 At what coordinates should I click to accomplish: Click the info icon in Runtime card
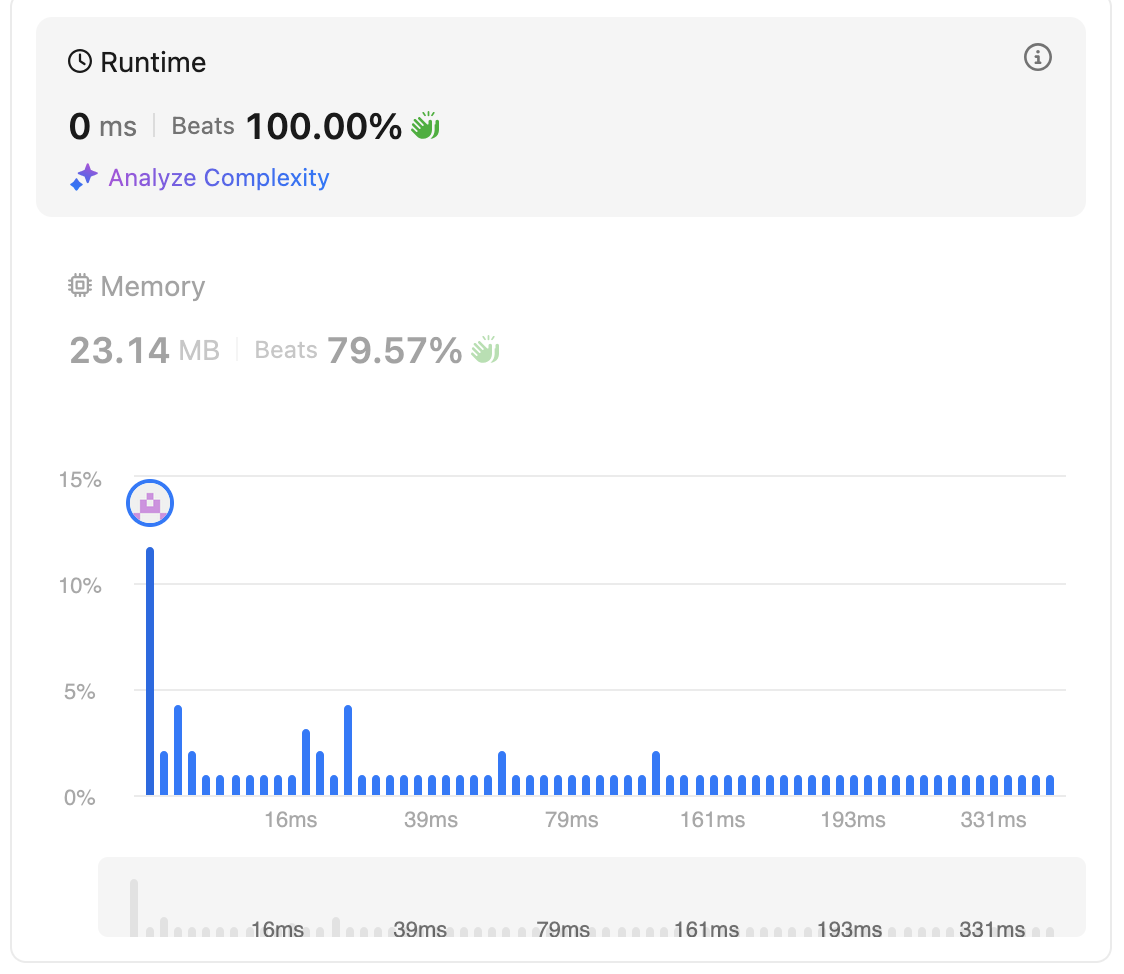1038,58
